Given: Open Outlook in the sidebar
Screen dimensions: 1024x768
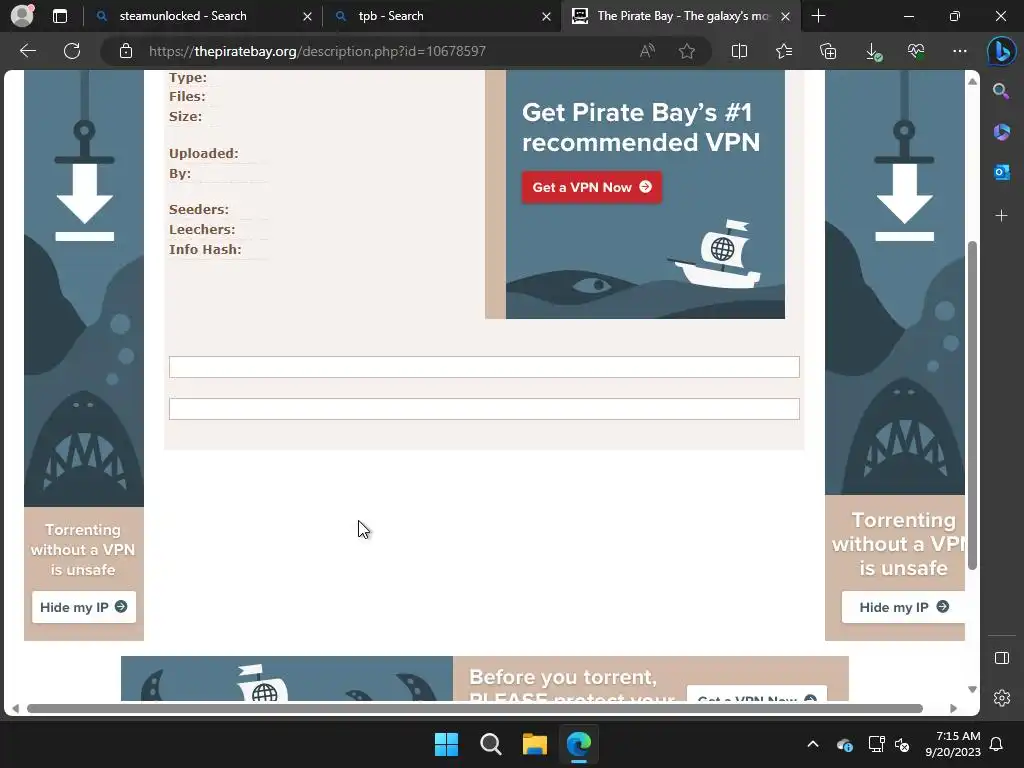Looking at the screenshot, I should click(1001, 172).
